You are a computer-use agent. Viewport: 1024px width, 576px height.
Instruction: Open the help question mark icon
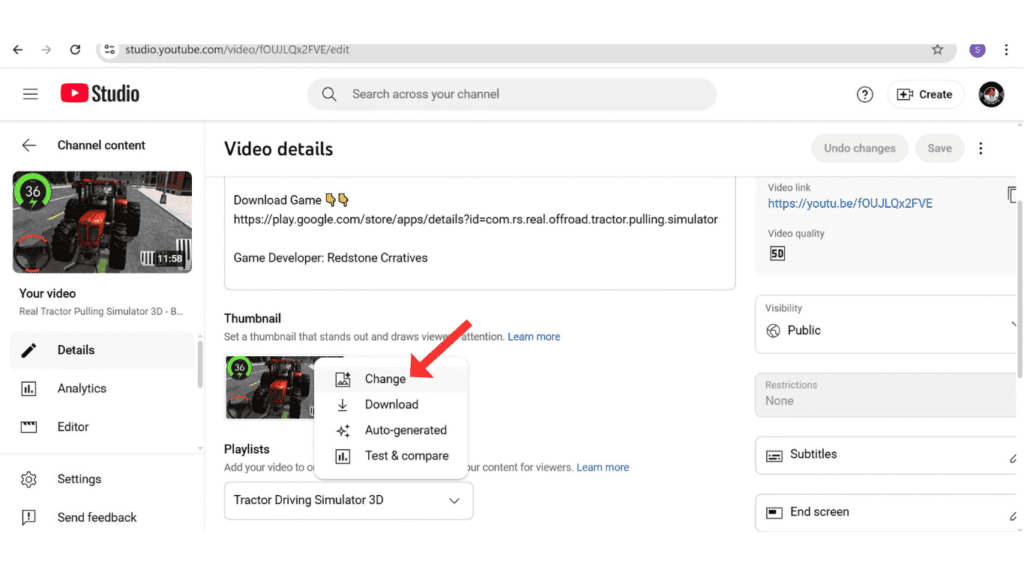tap(865, 94)
